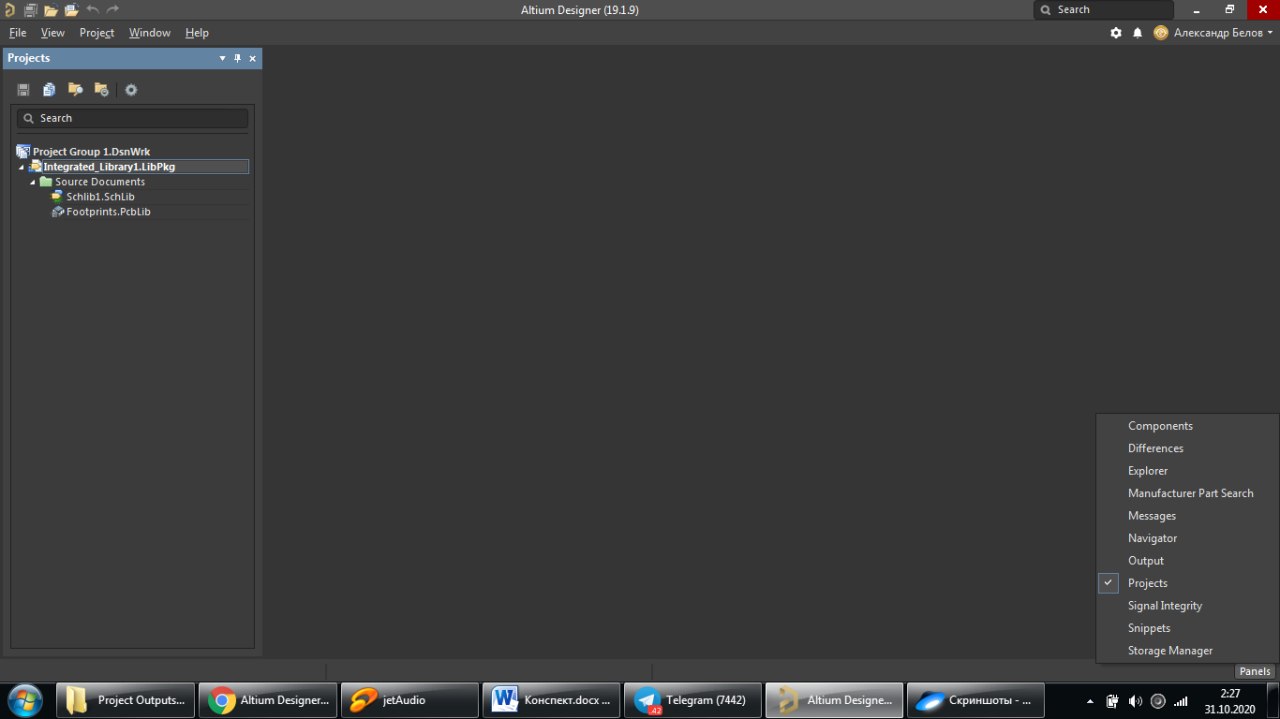This screenshot has width=1280, height=719.
Task: Open the Project menu
Action: click(97, 33)
